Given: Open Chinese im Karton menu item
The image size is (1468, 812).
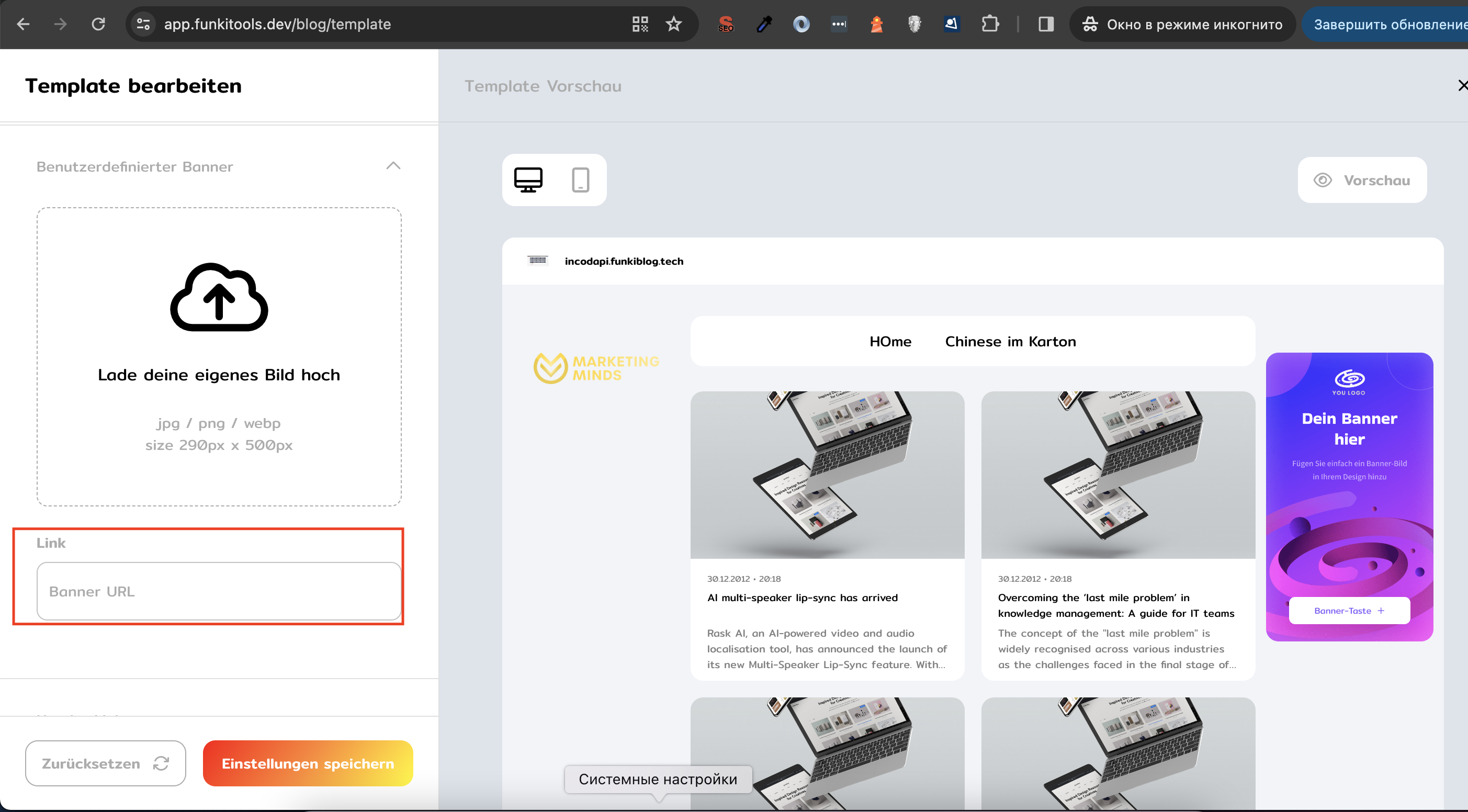Looking at the screenshot, I should [x=1010, y=341].
